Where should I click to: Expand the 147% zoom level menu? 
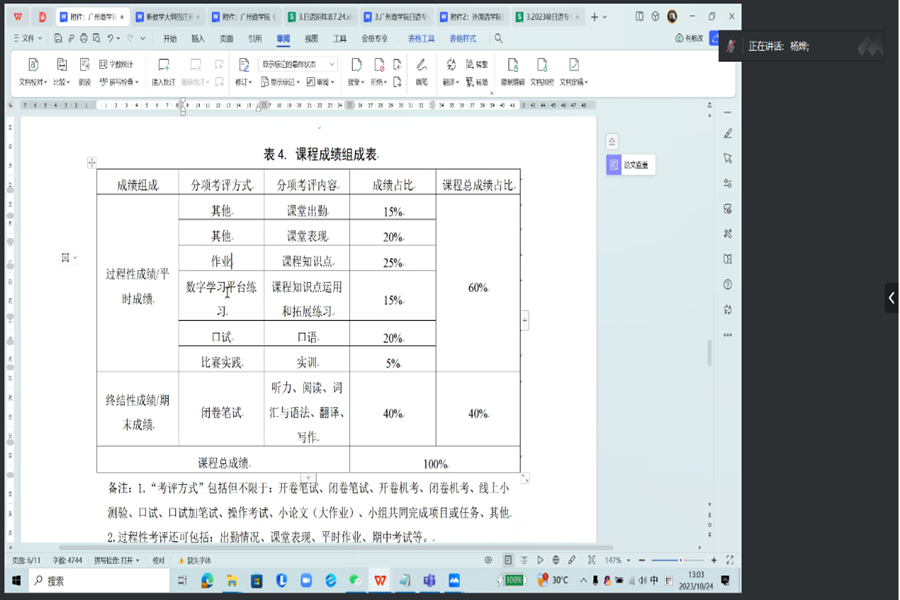coord(616,560)
